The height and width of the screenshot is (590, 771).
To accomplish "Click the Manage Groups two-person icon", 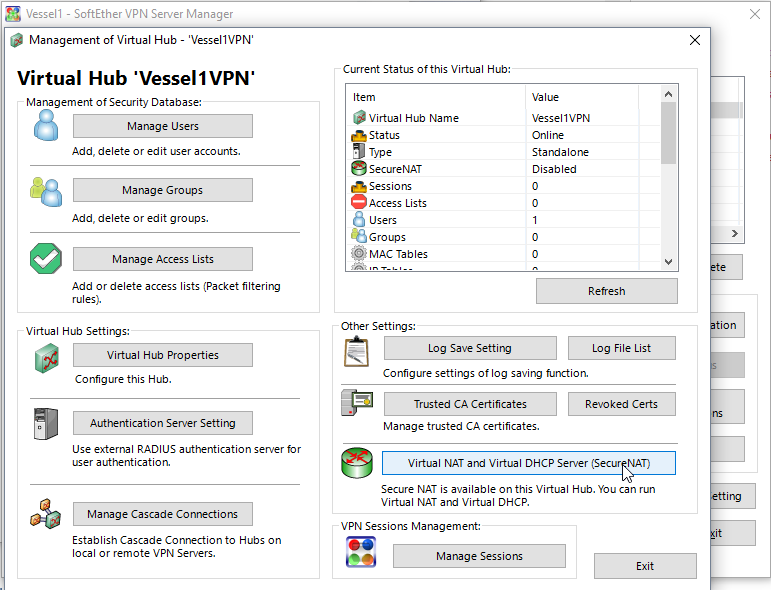I will pyautogui.click(x=46, y=192).
